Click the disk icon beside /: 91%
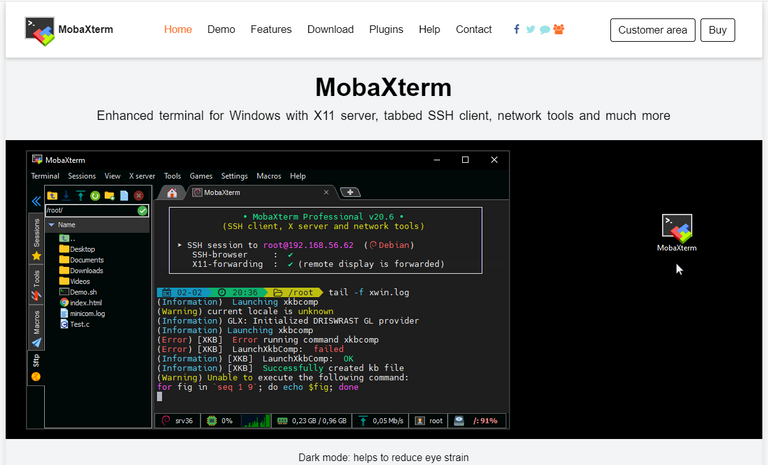This screenshot has width=768, height=465. tap(458, 420)
